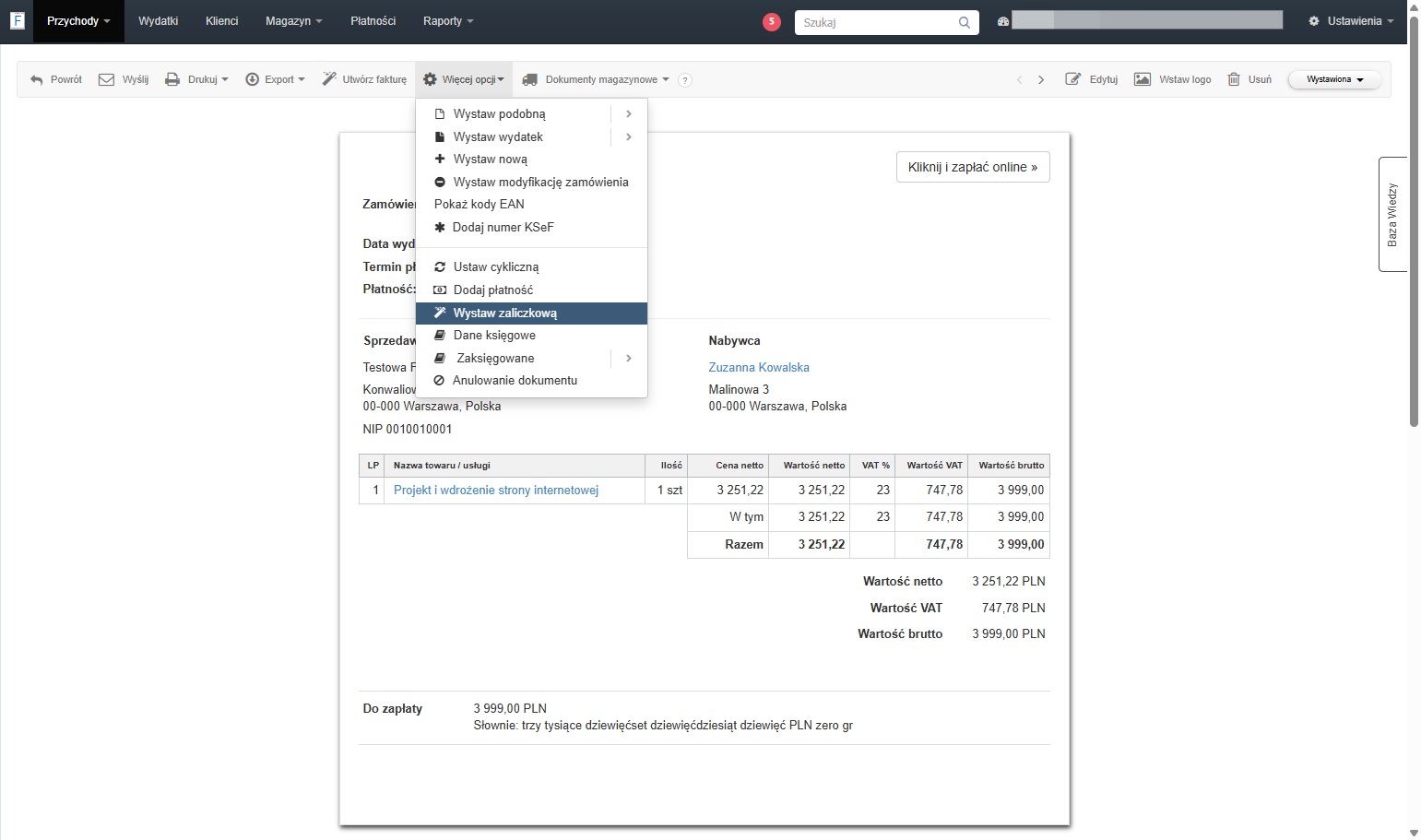This screenshot has width=1421, height=840.
Task: Select Wystaw nową menu option
Action: (531, 160)
